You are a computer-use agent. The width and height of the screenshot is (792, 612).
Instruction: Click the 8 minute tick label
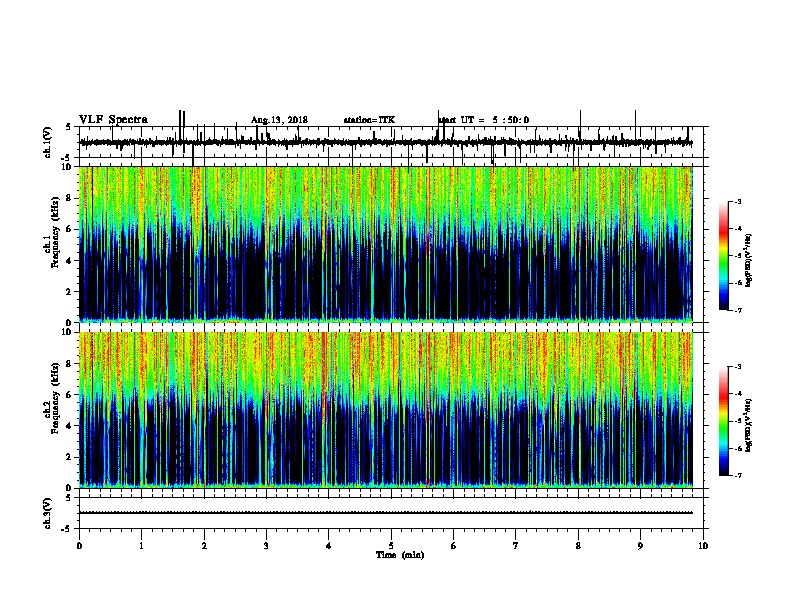(x=578, y=546)
